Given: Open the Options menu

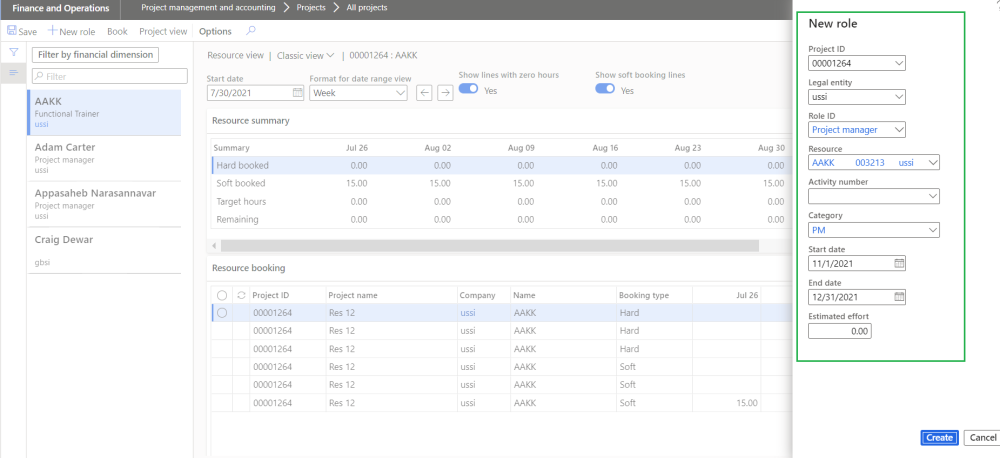Looking at the screenshot, I should click(x=215, y=32).
